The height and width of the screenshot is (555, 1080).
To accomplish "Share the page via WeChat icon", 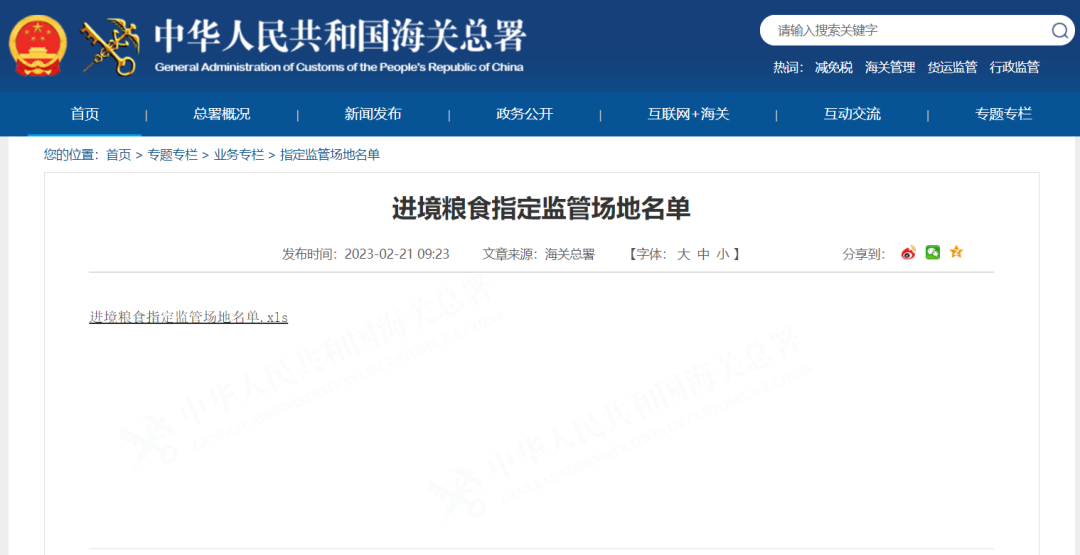I will pyautogui.click(x=932, y=253).
